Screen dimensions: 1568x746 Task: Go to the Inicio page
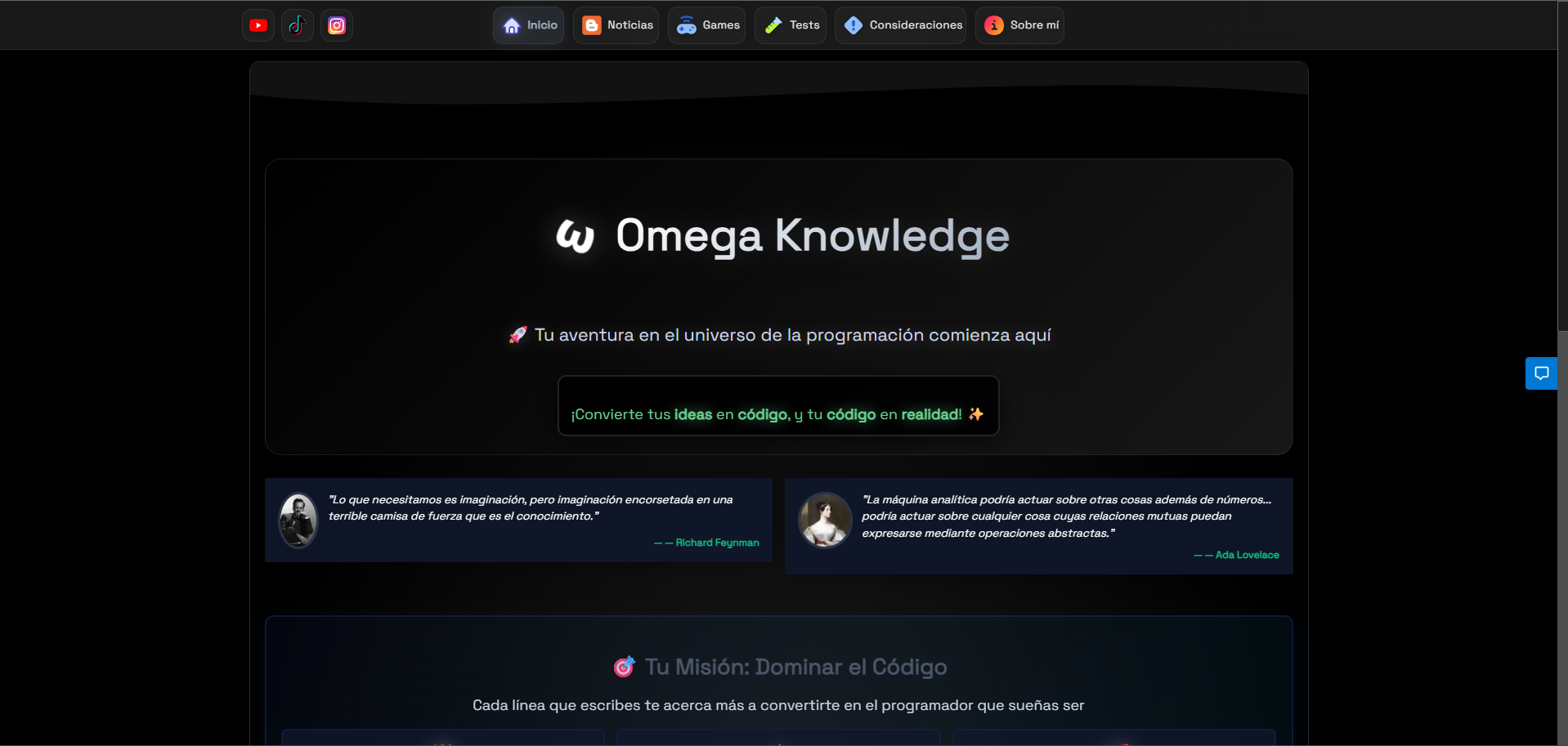pos(529,25)
